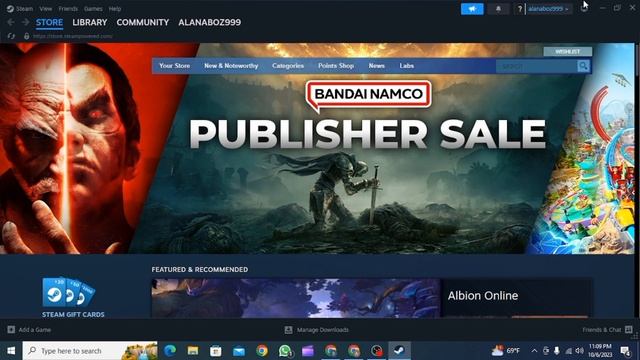This screenshot has height=360, width=640.
Task: Open WhatsApp from the taskbar
Action: tap(285, 350)
